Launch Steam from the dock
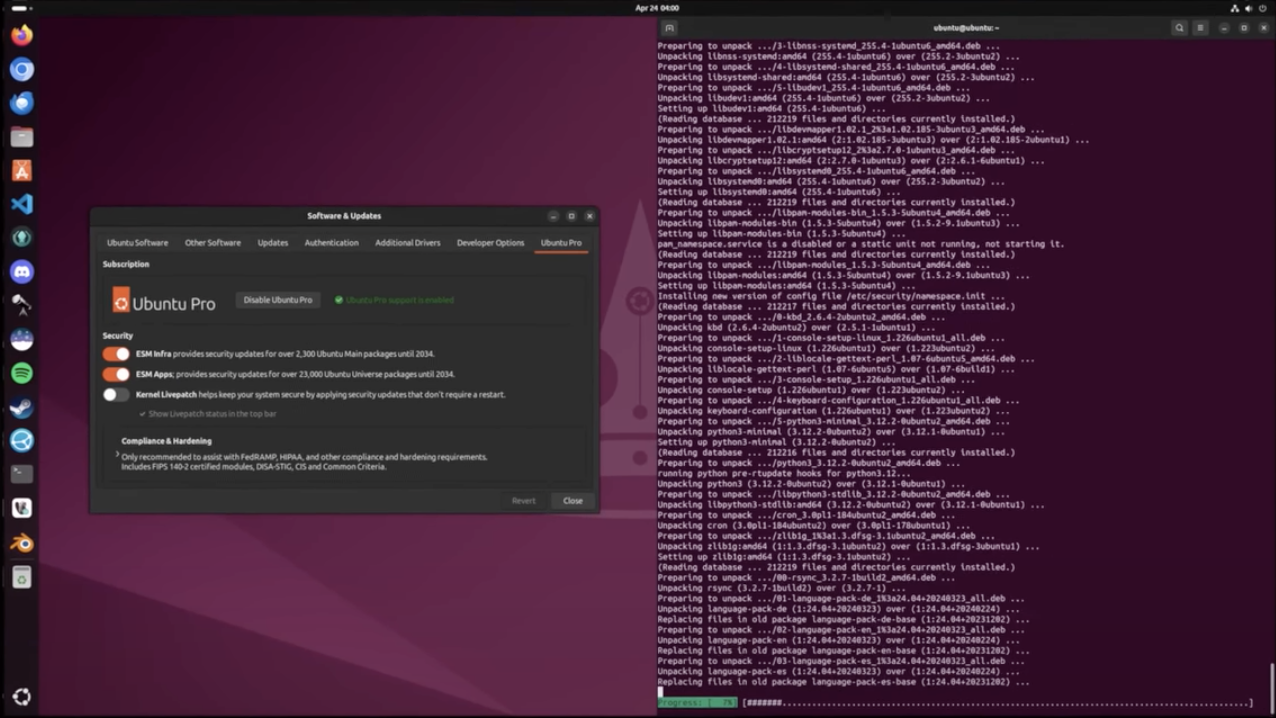This screenshot has width=1276, height=718. pos(22,407)
